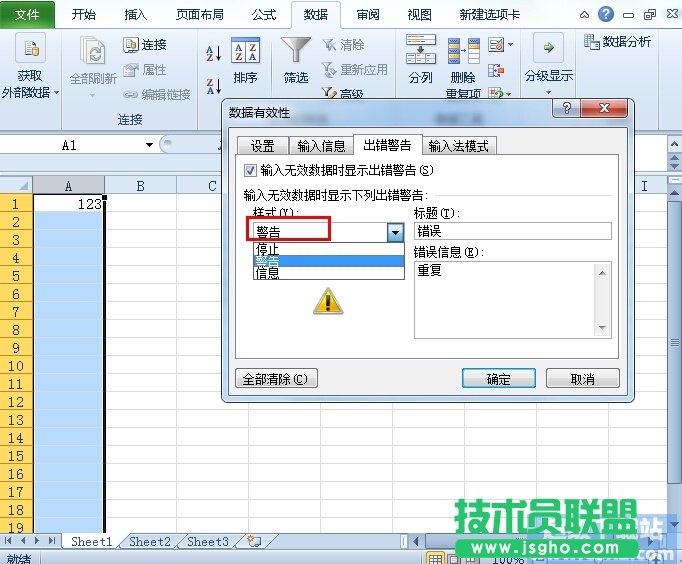Image resolution: width=682 pixels, height=564 pixels.
Task: Click the sort ascending A-Z icon
Action: (x=214, y=53)
